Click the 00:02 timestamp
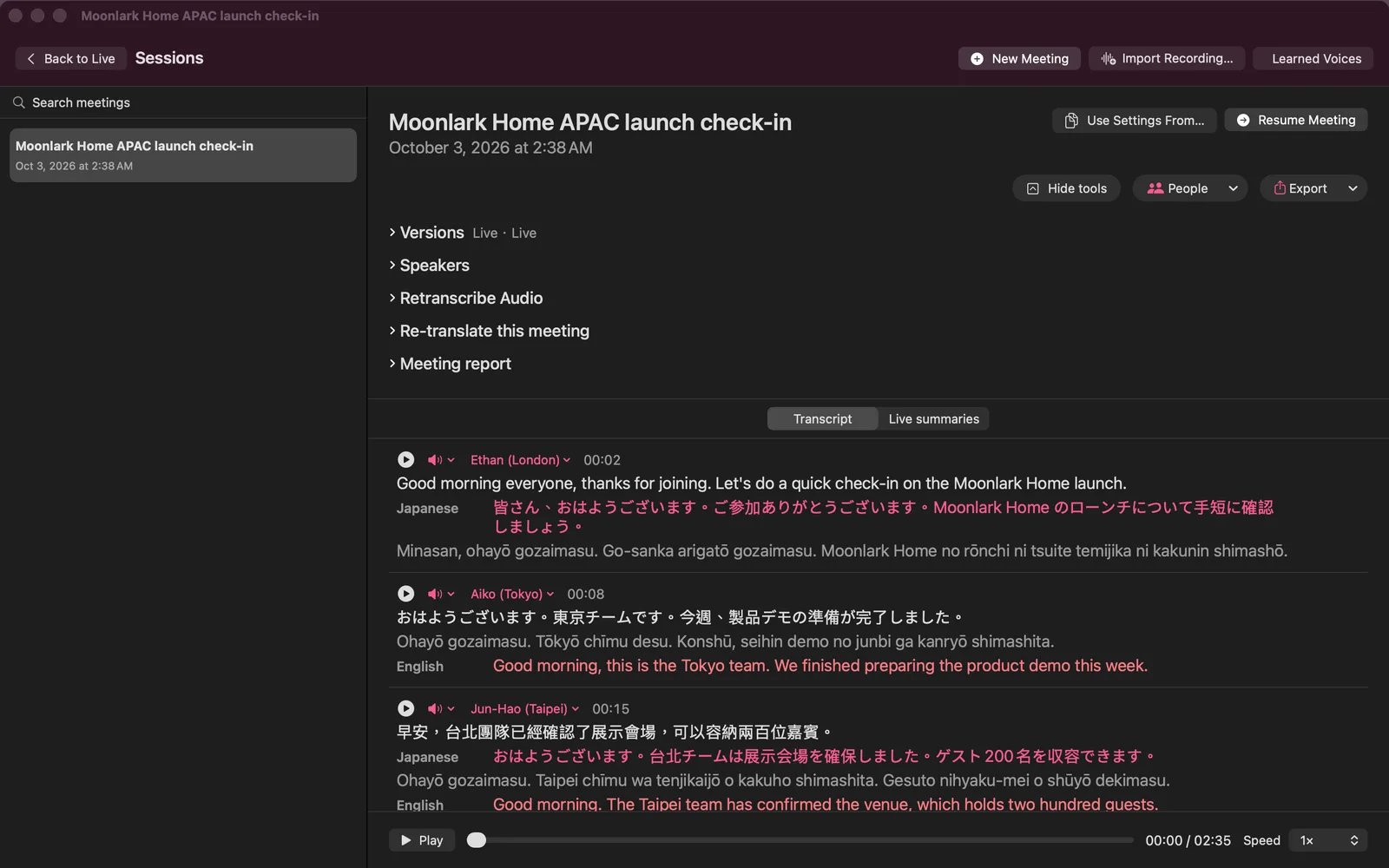The width and height of the screenshot is (1389, 868). [x=602, y=460]
